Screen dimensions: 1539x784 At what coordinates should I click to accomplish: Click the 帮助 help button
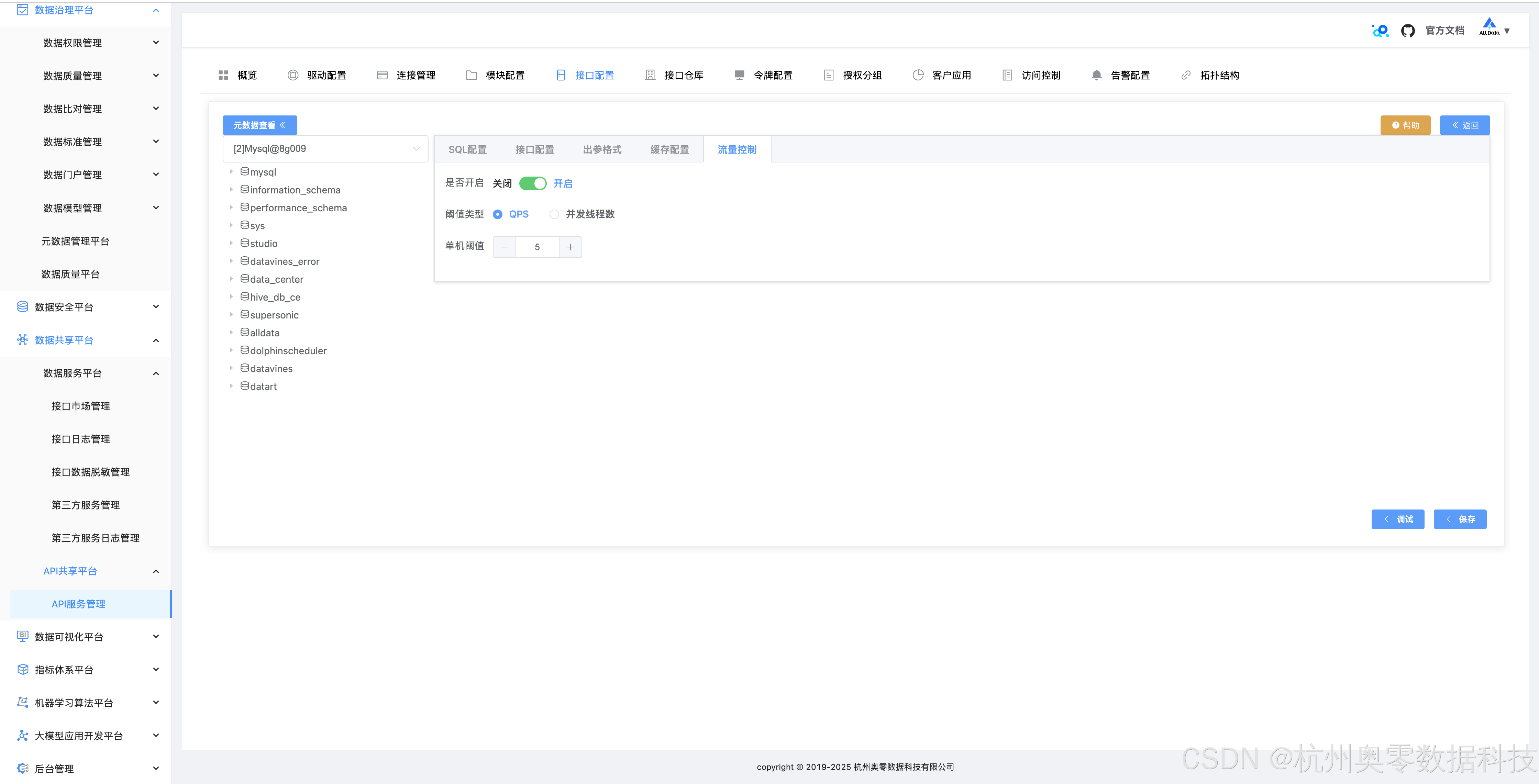[1405, 125]
